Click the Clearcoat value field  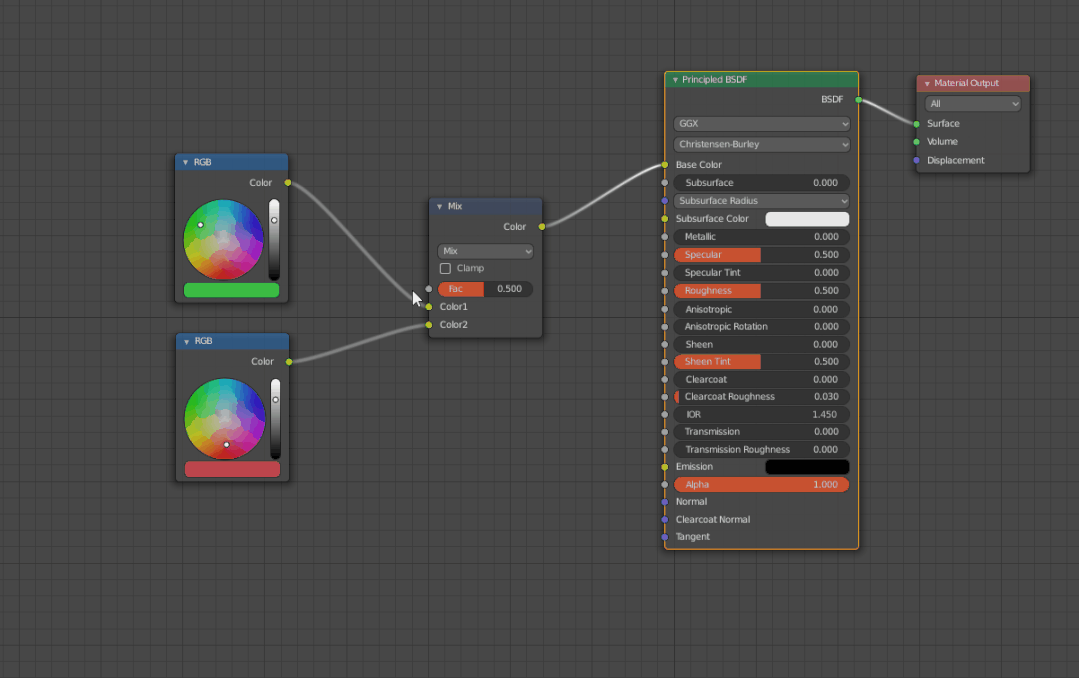(761, 379)
